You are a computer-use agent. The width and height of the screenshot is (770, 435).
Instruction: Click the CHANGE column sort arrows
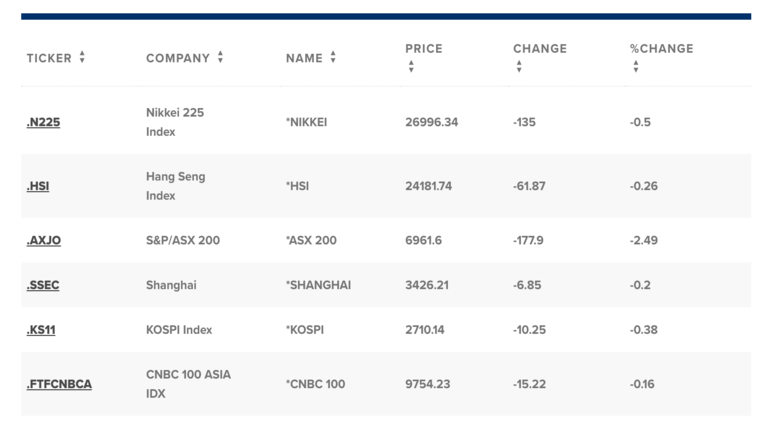(518, 67)
